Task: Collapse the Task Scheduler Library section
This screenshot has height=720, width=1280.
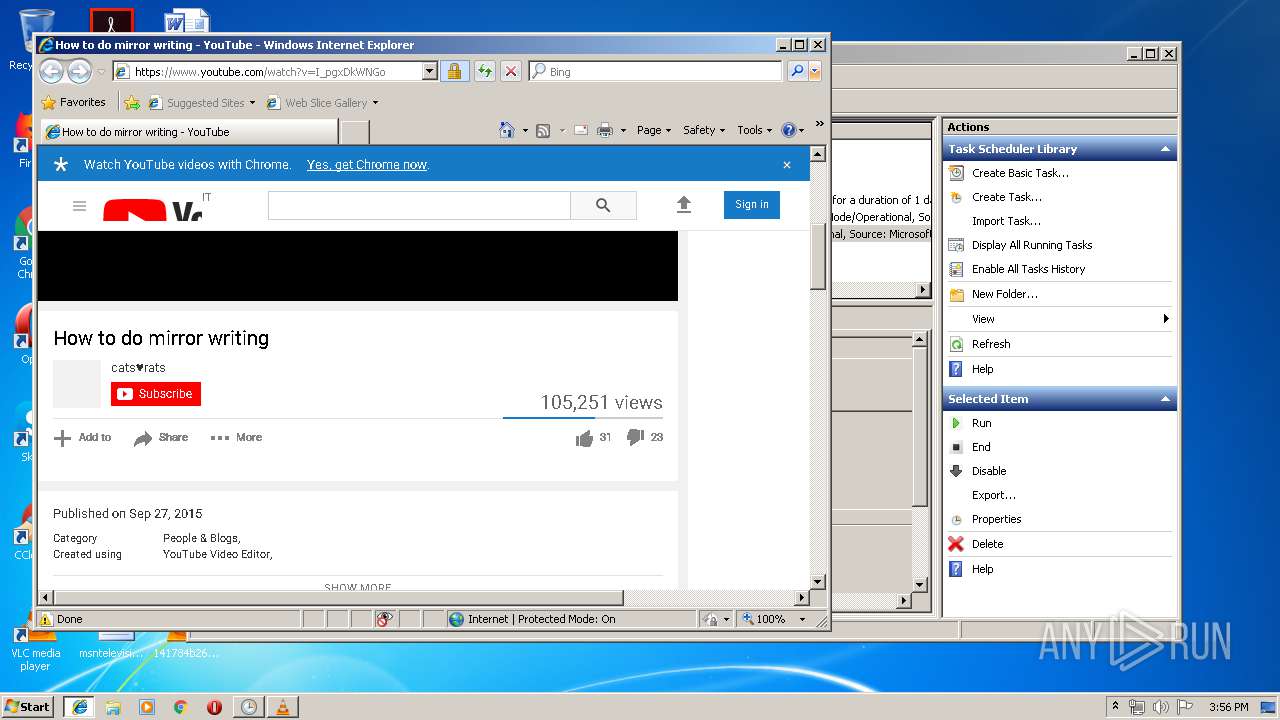Action: tap(1165, 149)
